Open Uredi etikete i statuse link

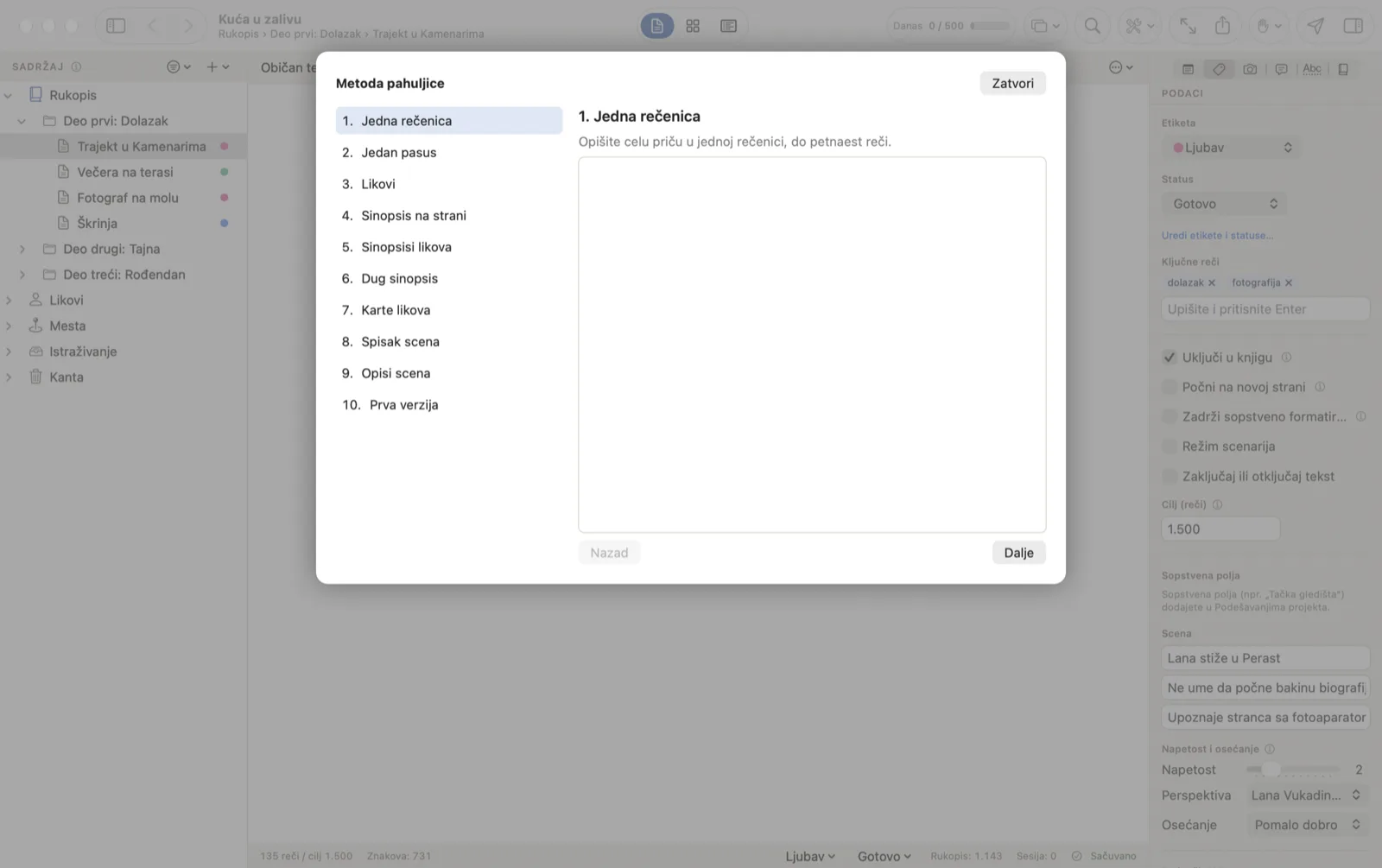(x=1217, y=235)
